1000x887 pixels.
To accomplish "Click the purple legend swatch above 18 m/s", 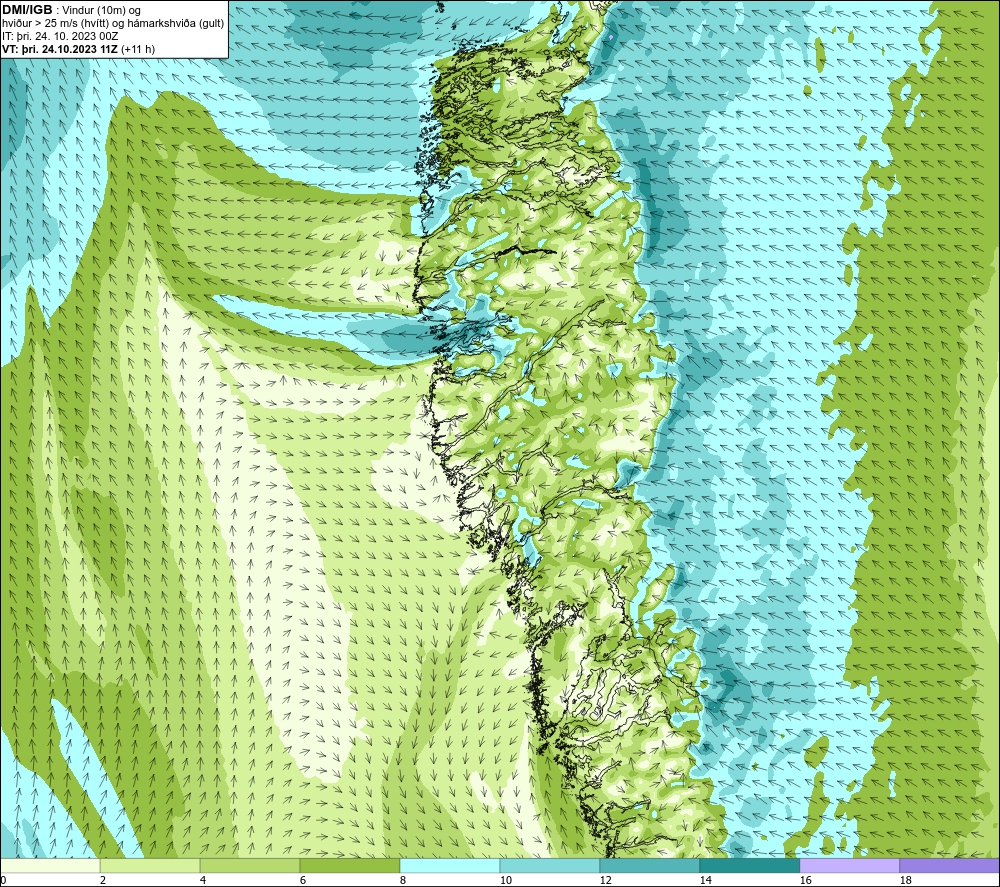I will pos(949,866).
